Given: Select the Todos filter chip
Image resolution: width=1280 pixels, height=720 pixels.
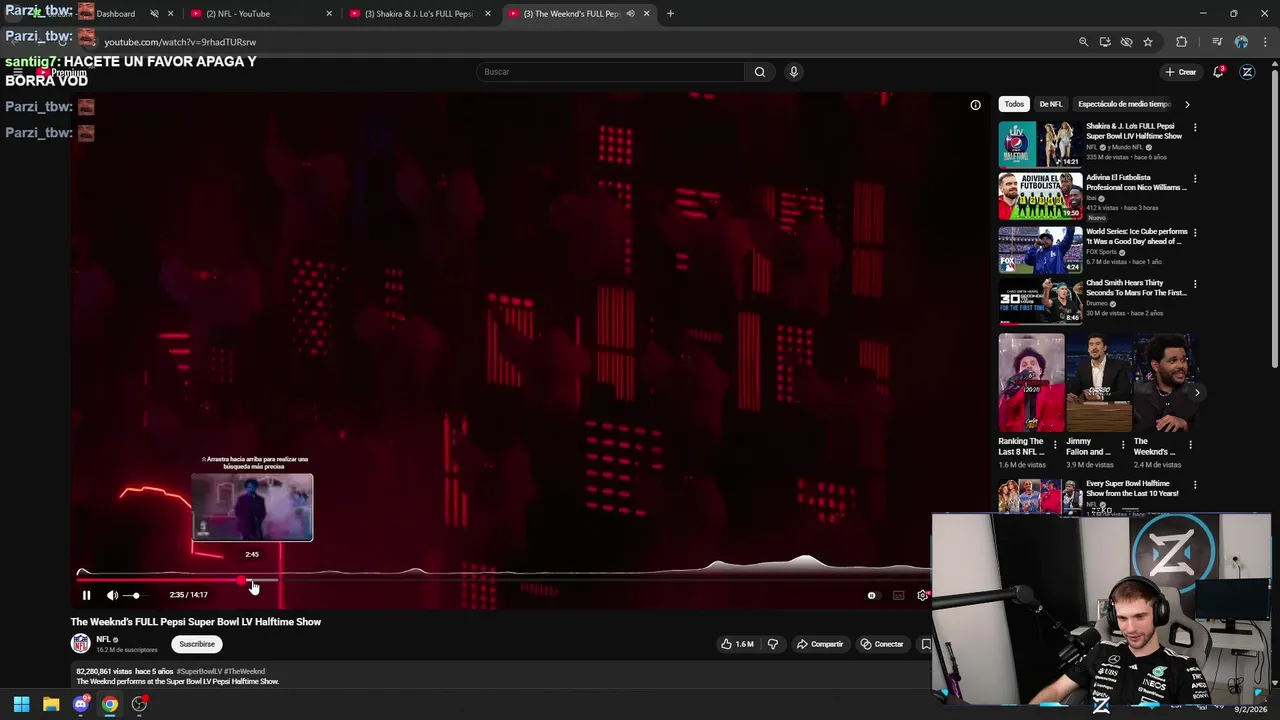Looking at the screenshot, I should click(x=1014, y=104).
